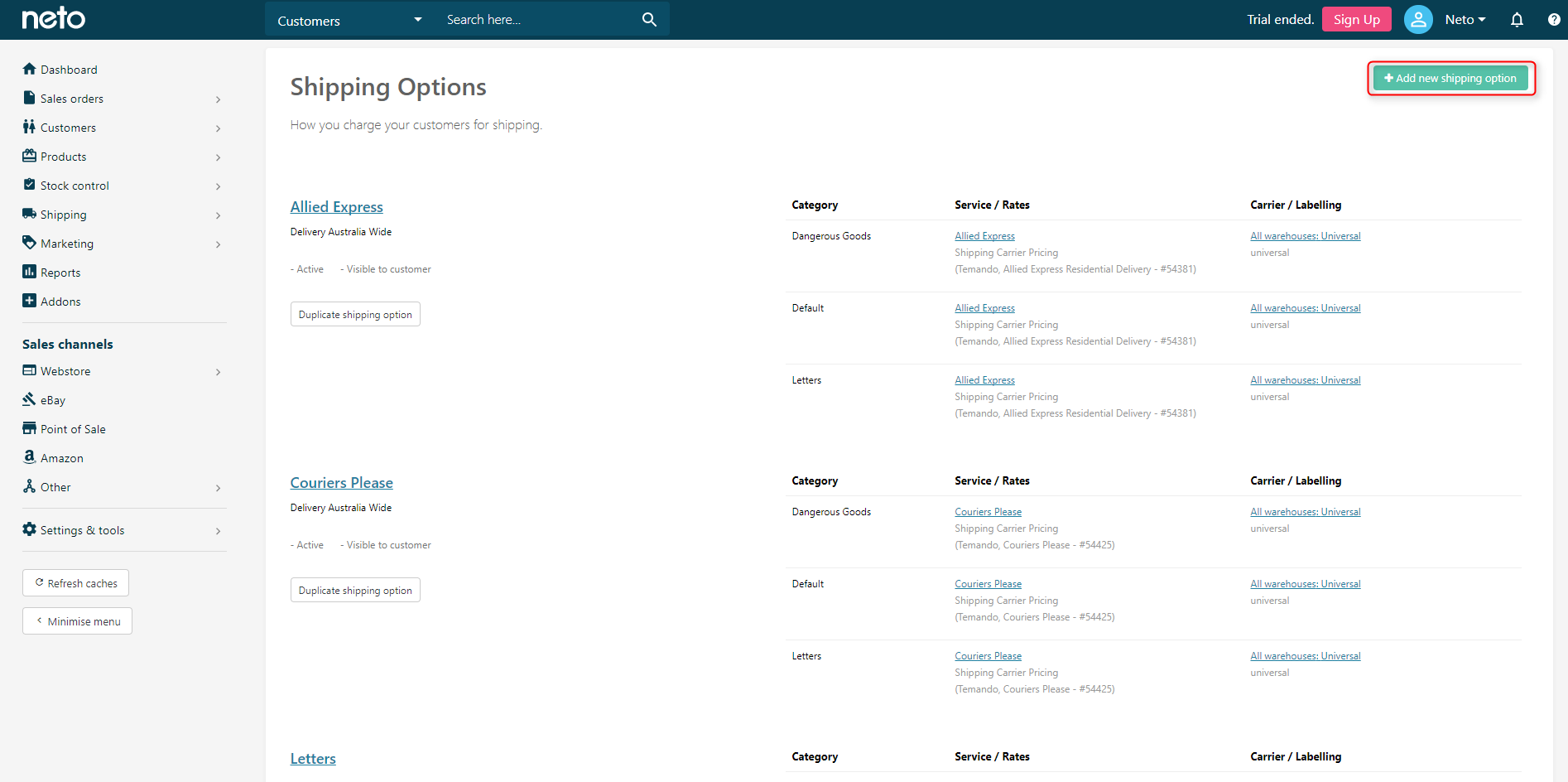This screenshot has height=782, width=1568.
Task: Open the help question mark icon
Action: (x=1554, y=20)
